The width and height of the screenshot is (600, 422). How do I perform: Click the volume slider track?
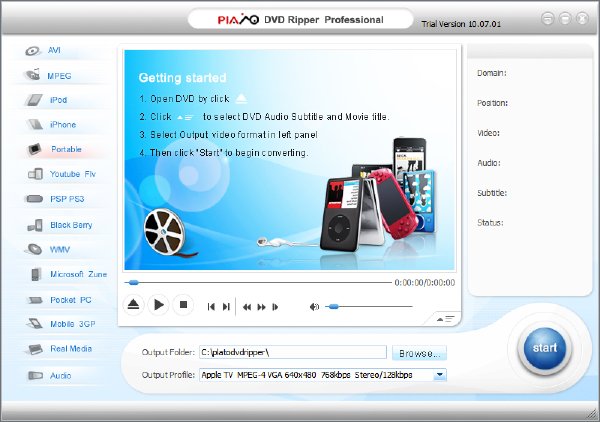pos(369,306)
